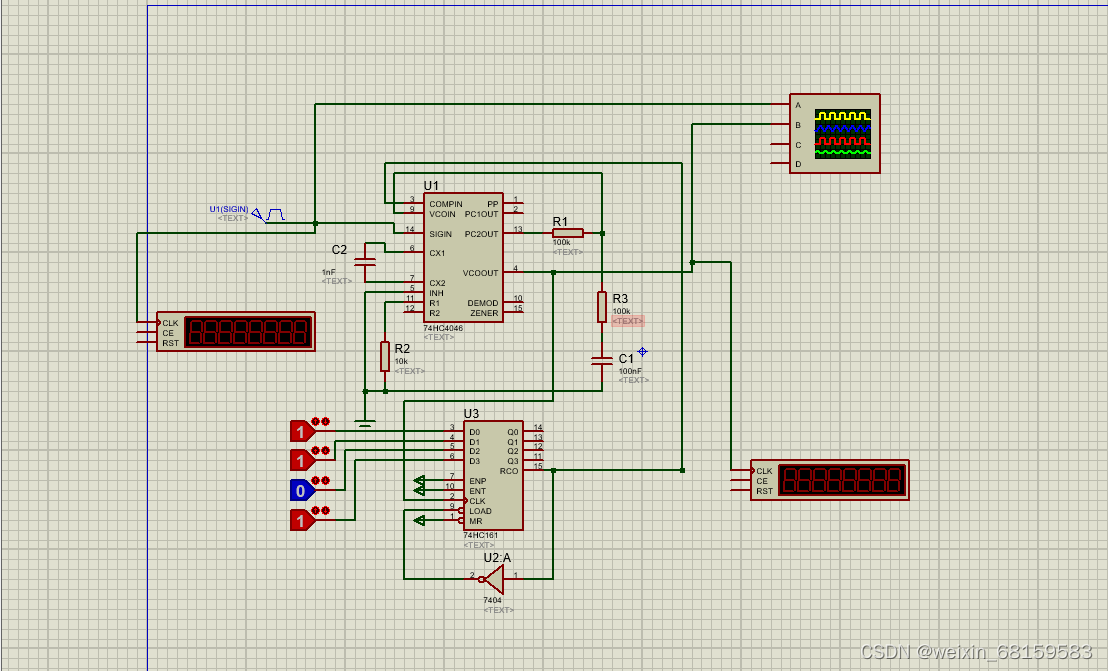The width and height of the screenshot is (1108, 671).
Task: Select capacitor C2 symbol
Action: [x=365, y=262]
